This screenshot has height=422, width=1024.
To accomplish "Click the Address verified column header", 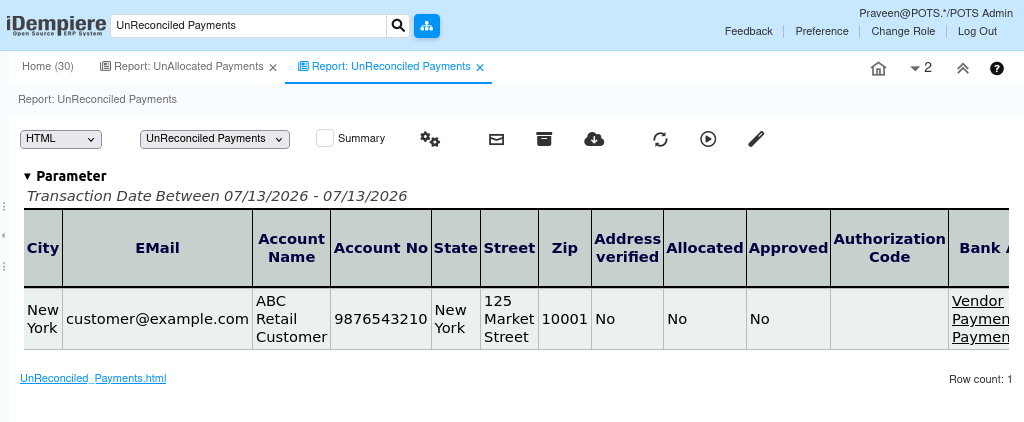I will (x=628, y=248).
